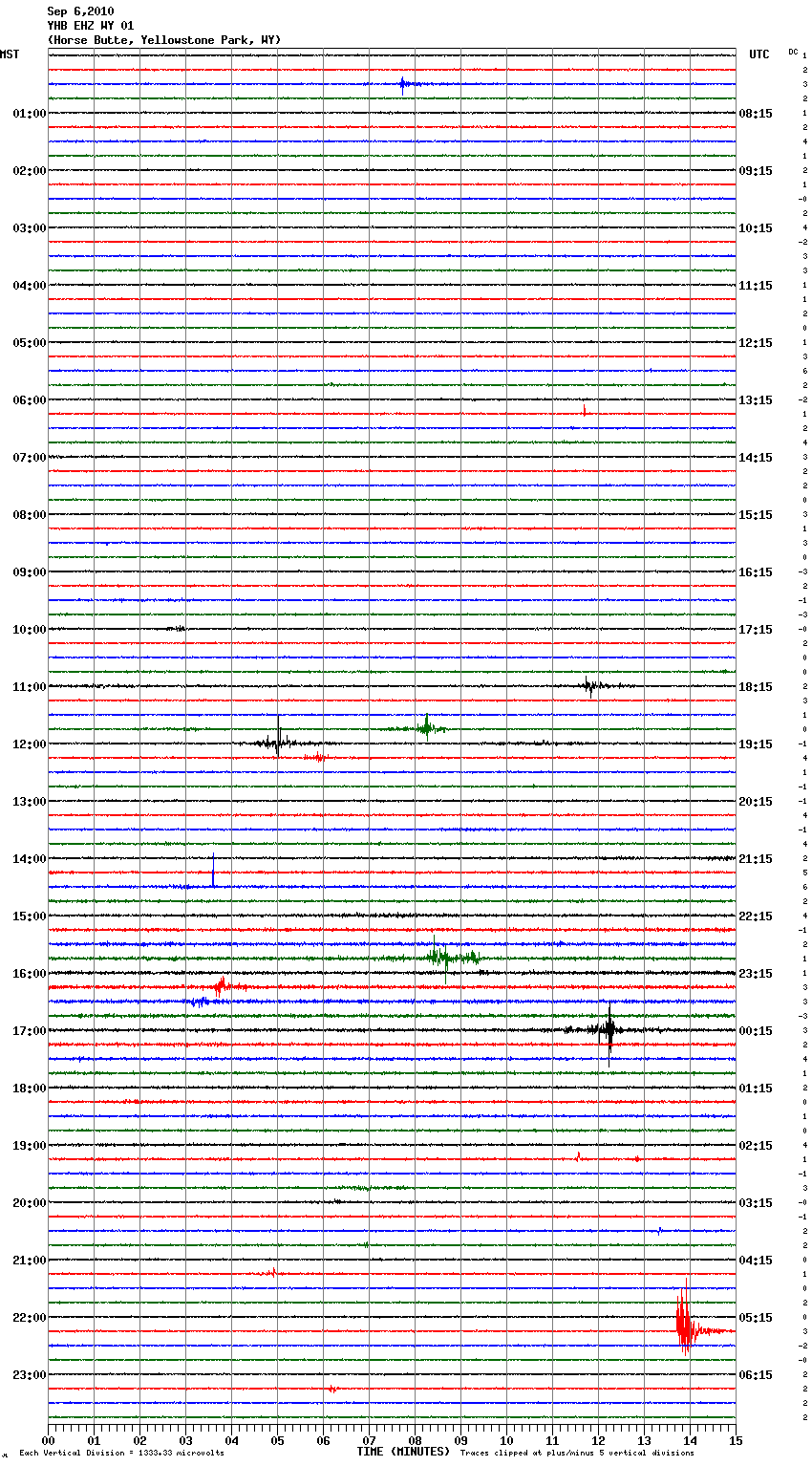Click the Traces clipped at plus/minus footnote
This screenshot has width=812, height=1466.
coord(577,1454)
